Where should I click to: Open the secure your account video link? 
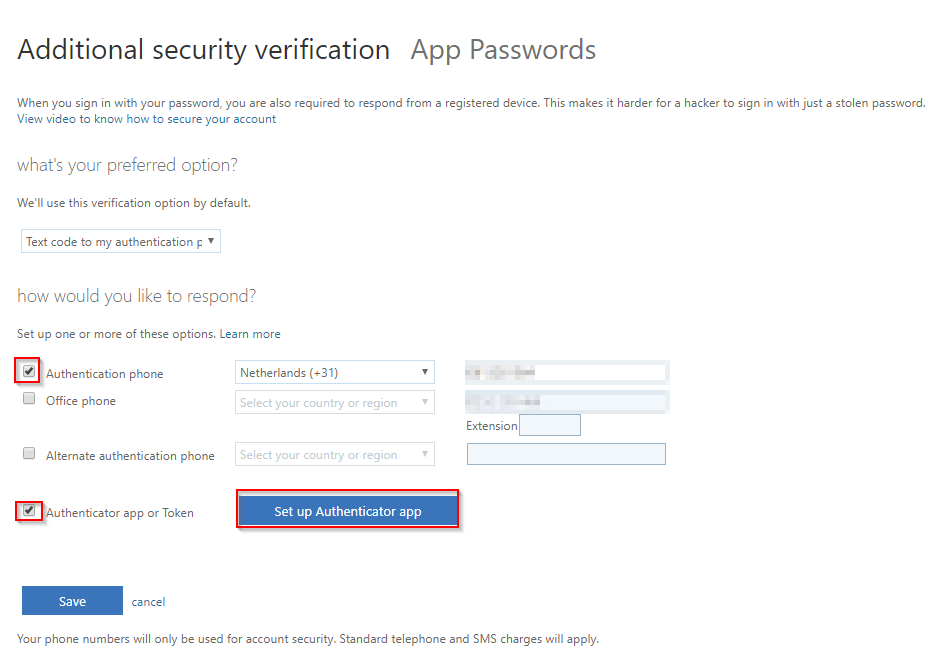(147, 119)
